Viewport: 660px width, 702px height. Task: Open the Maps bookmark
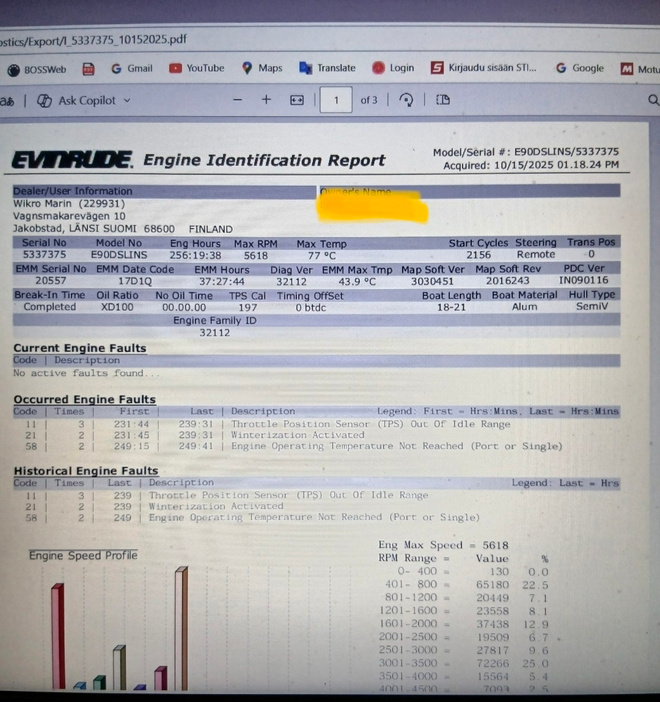[262, 68]
